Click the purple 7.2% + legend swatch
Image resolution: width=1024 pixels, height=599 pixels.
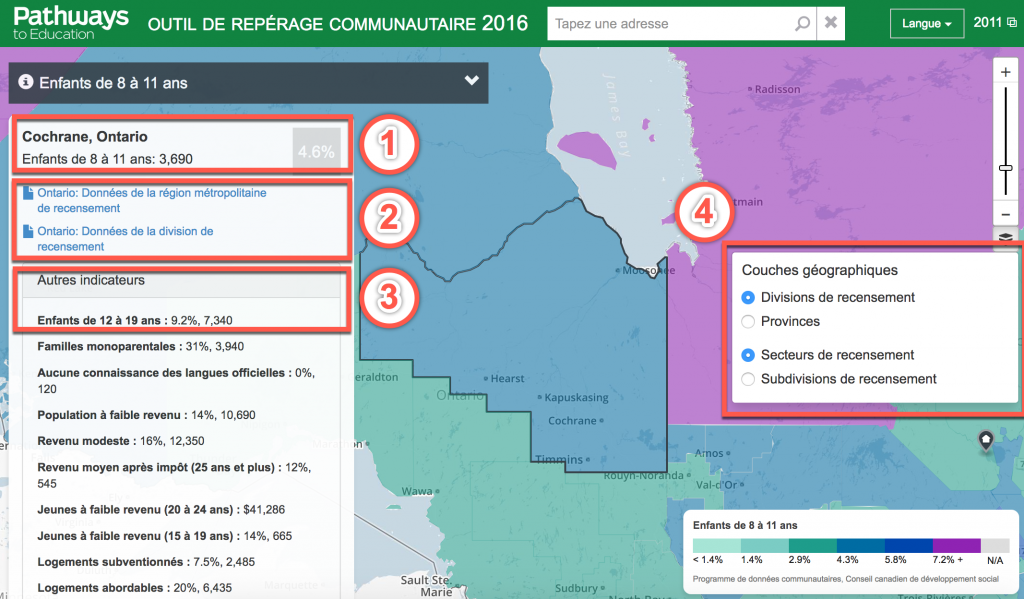tap(957, 545)
